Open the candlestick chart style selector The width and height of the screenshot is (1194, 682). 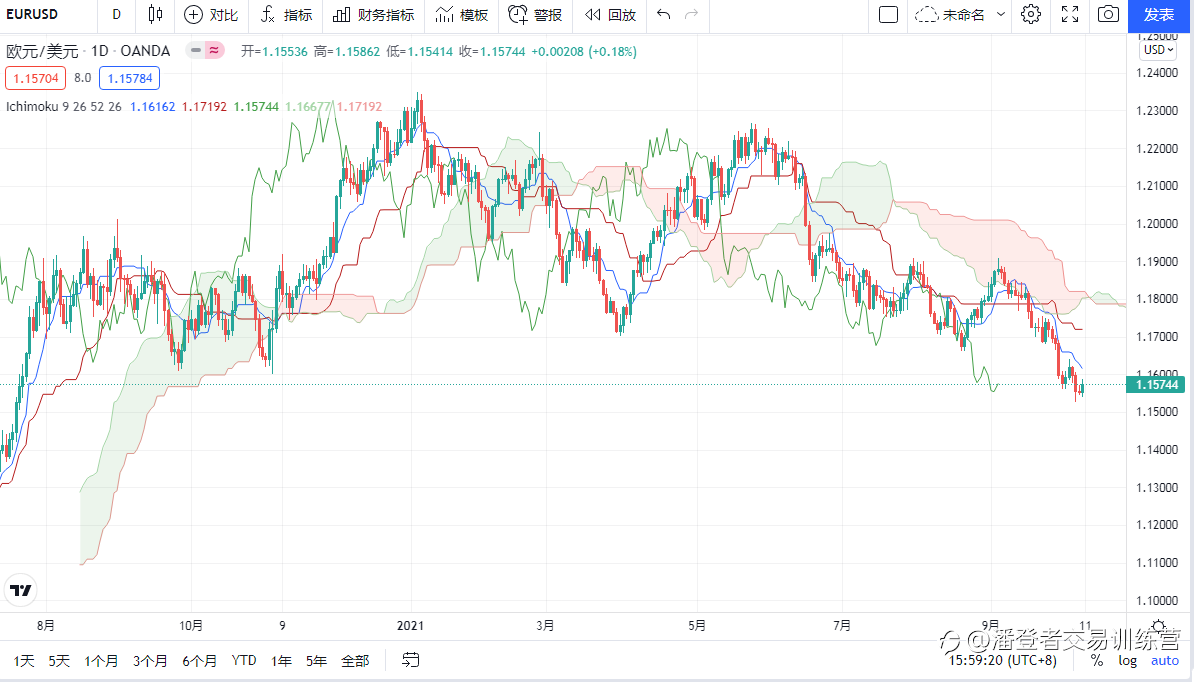click(154, 15)
